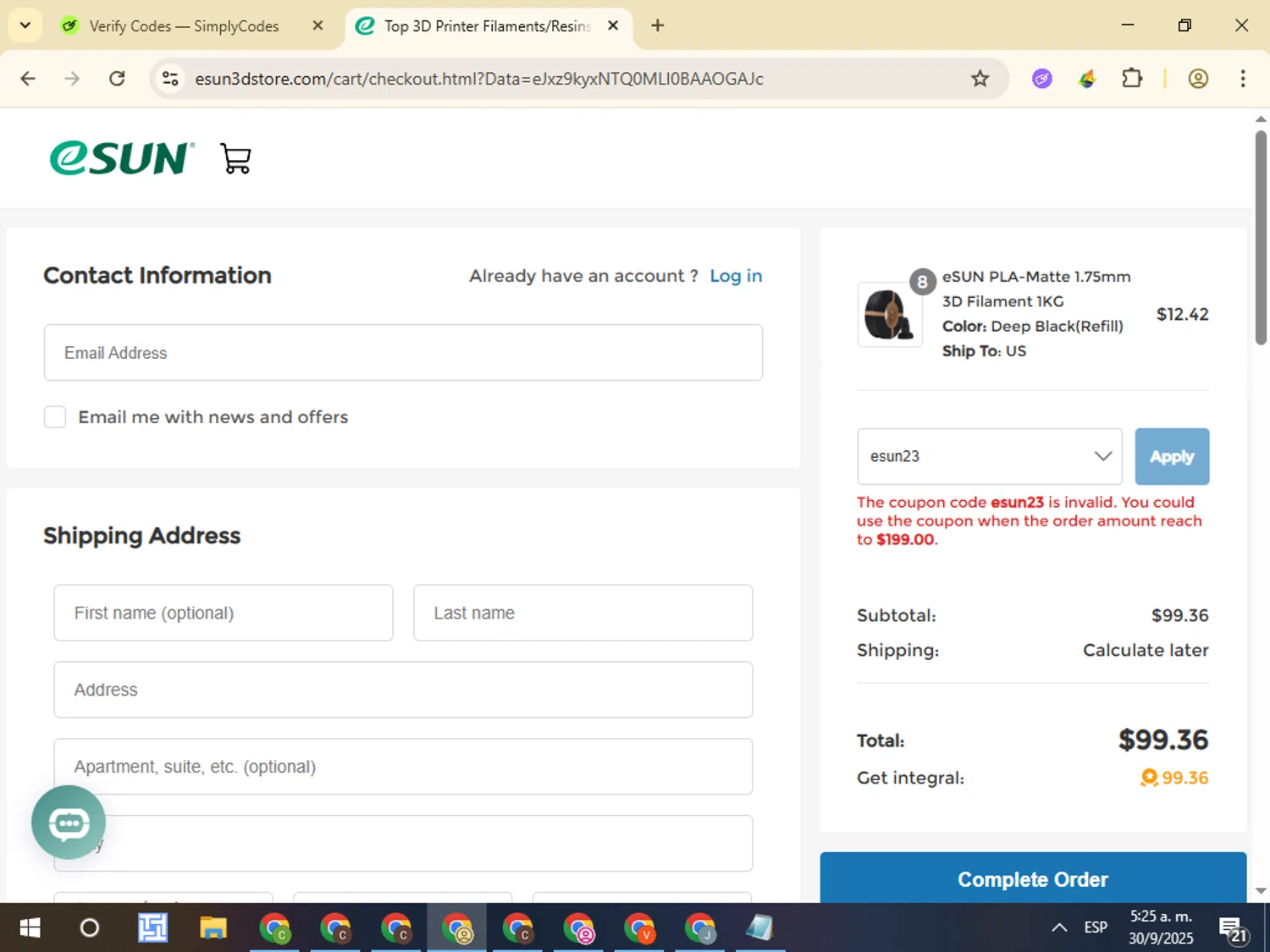The image size is (1270, 952).
Task: Switch to Top 3D Printer Filaments tab
Action: [487, 25]
